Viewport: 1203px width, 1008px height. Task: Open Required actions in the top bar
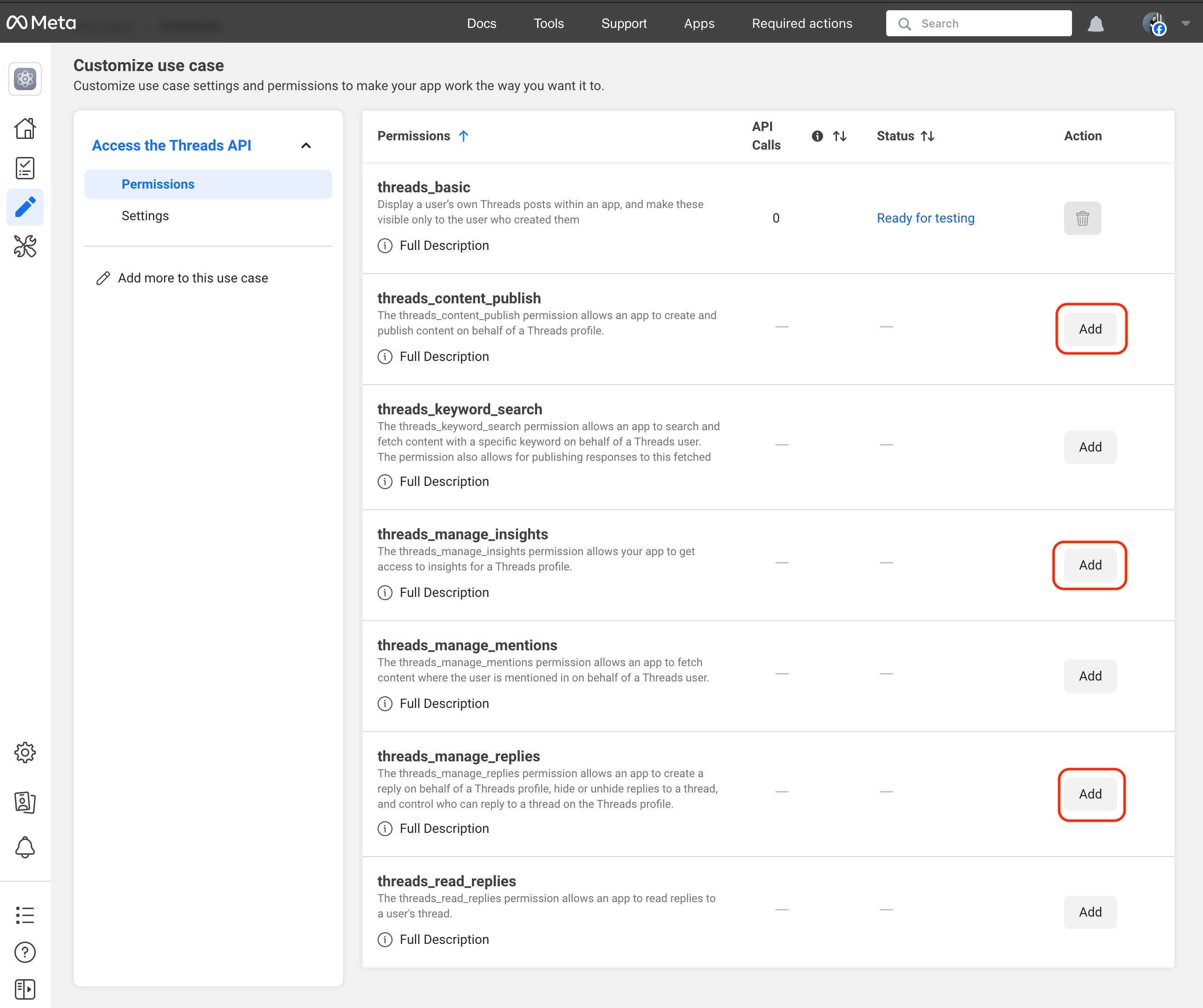tap(802, 24)
